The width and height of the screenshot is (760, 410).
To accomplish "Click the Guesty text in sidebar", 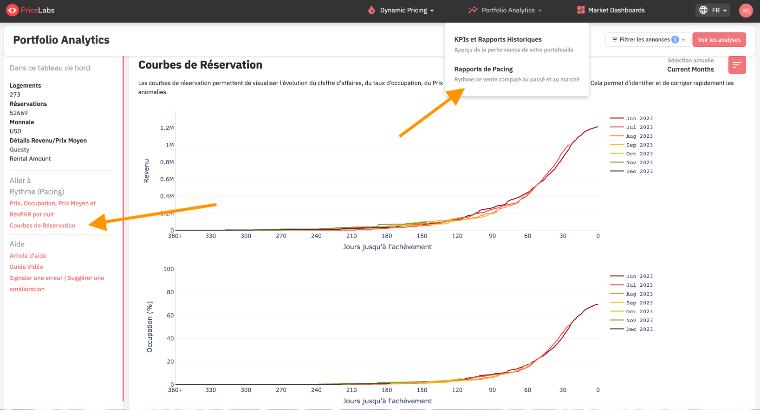I will pyautogui.click(x=19, y=150).
